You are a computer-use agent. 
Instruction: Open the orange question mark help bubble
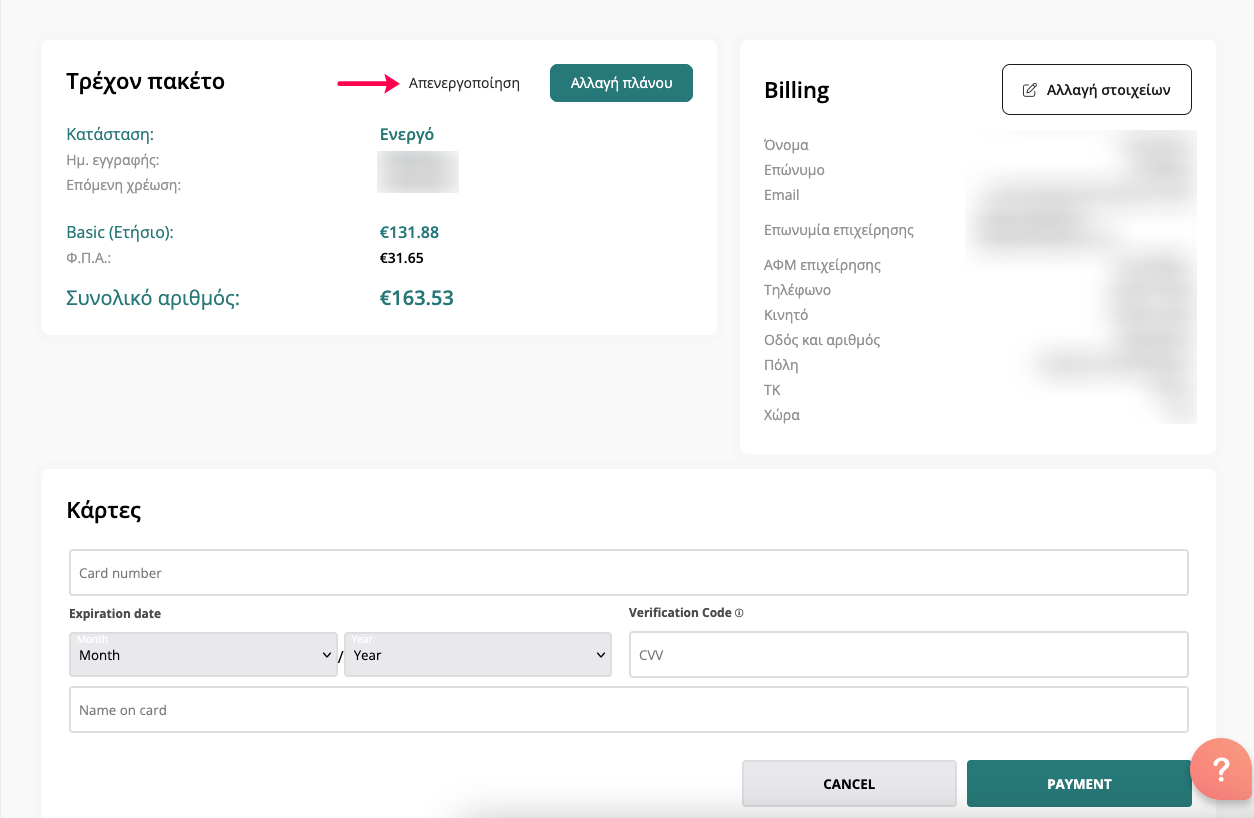tap(1221, 769)
